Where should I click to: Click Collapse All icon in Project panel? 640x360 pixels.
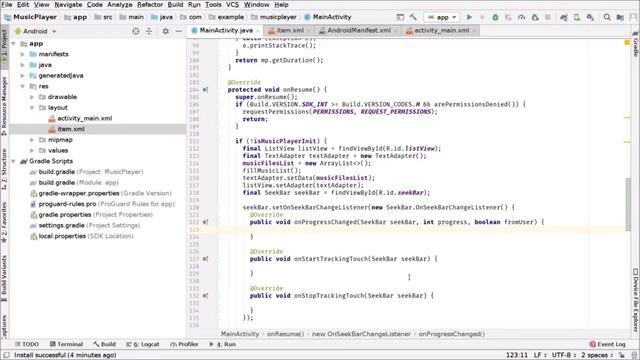pyautogui.click(x=149, y=31)
